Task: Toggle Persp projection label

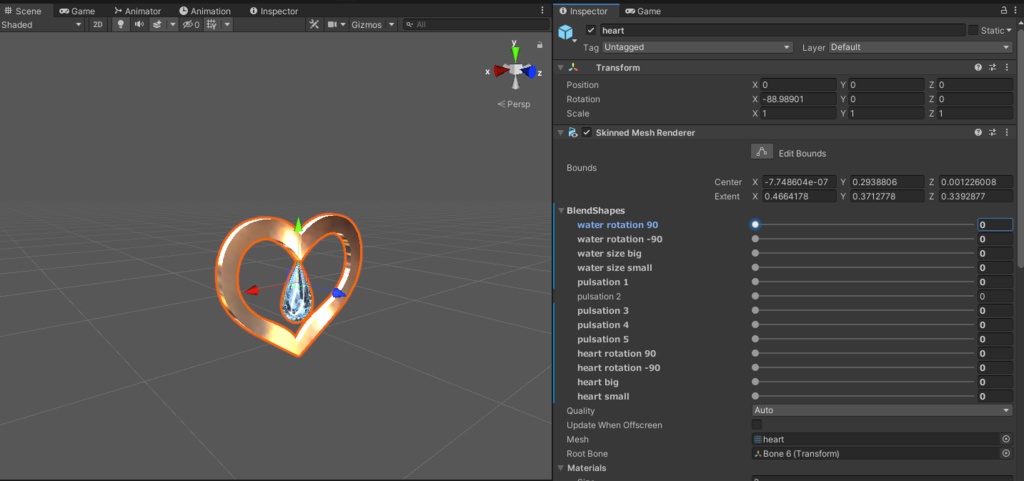Action: 514,104
